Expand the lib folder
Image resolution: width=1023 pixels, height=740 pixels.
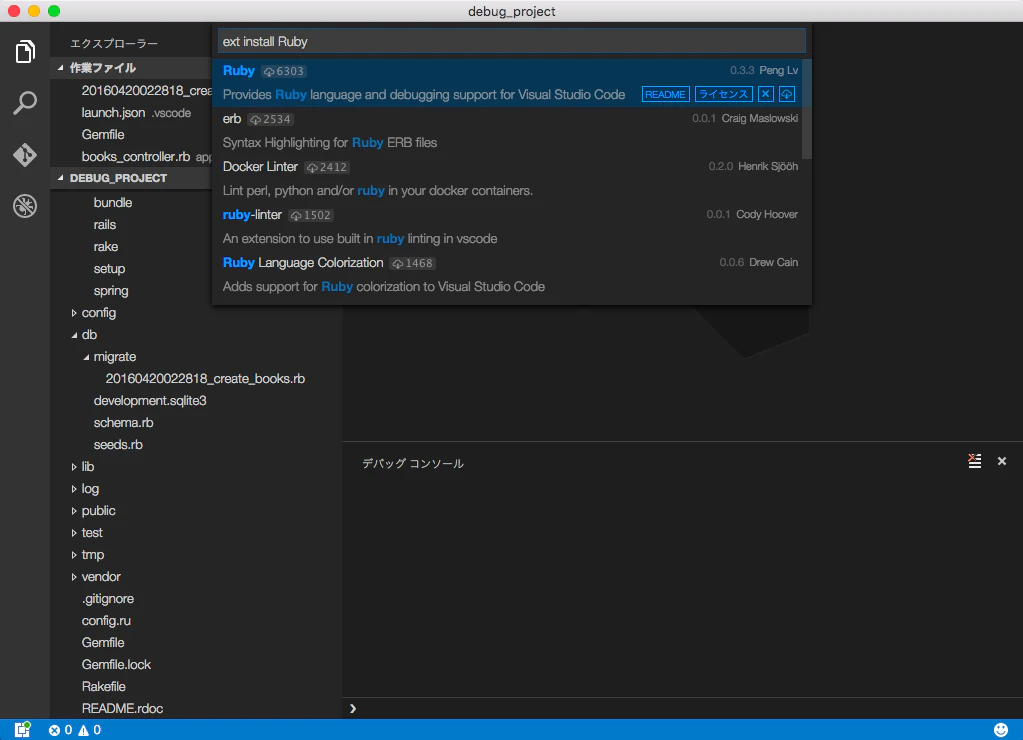pyautogui.click(x=74, y=467)
